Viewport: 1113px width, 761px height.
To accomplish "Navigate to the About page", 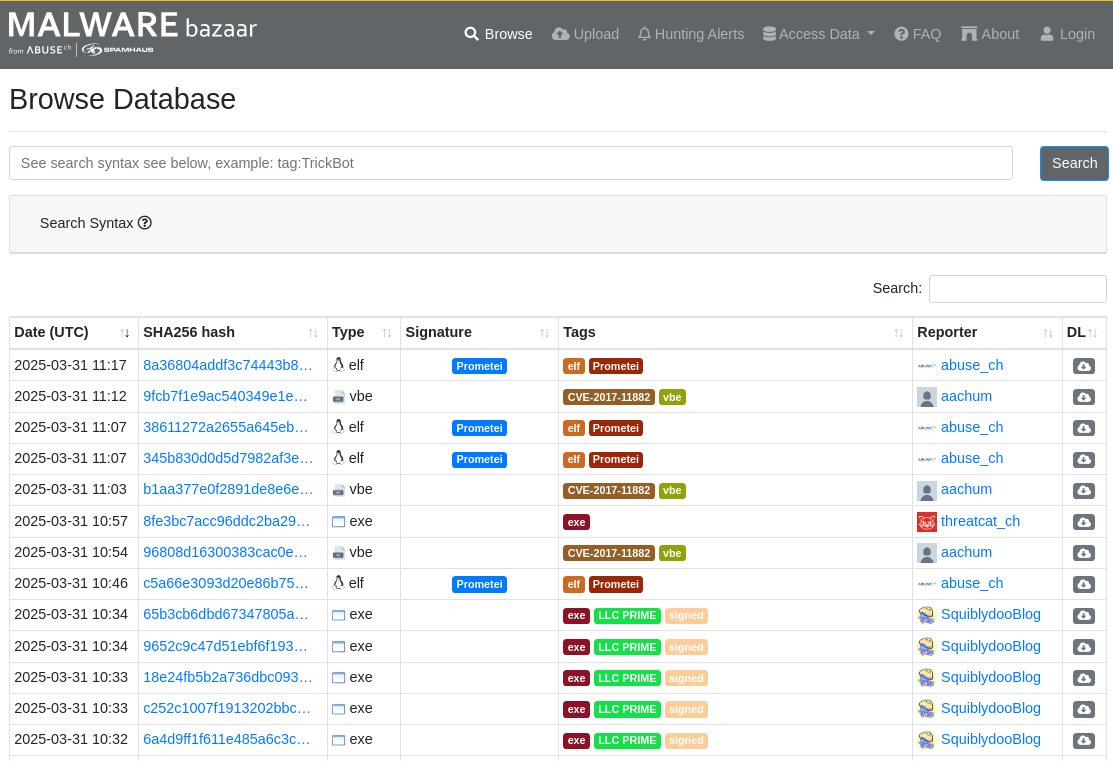I will click(990, 33).
